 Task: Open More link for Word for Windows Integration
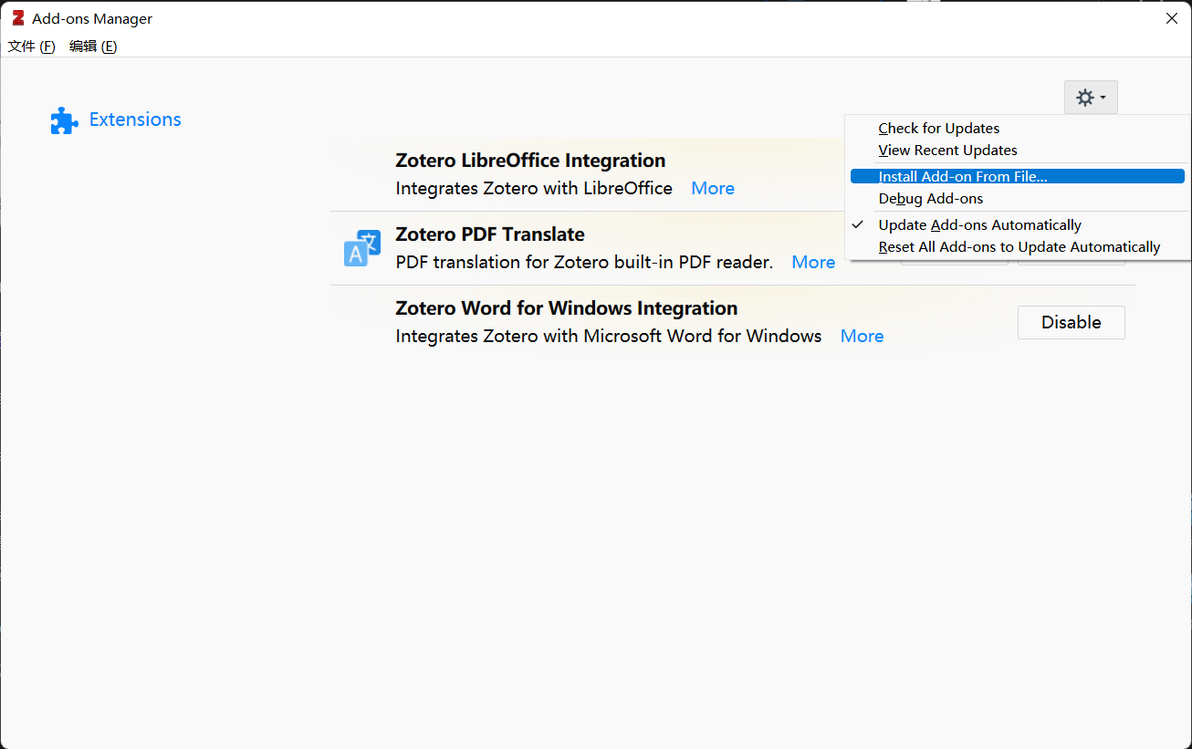point(861,336)
